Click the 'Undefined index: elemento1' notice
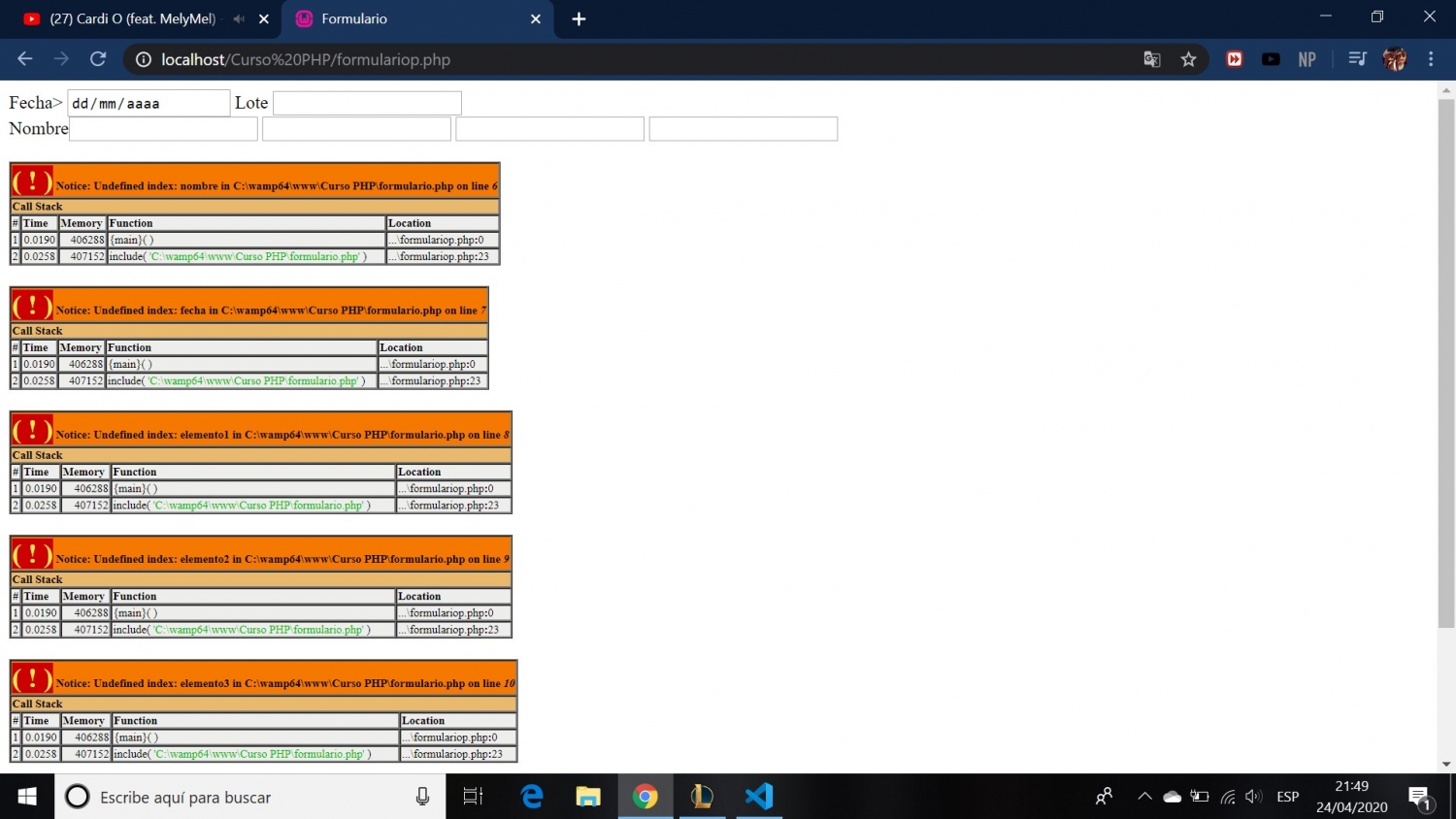 point(282,435)
